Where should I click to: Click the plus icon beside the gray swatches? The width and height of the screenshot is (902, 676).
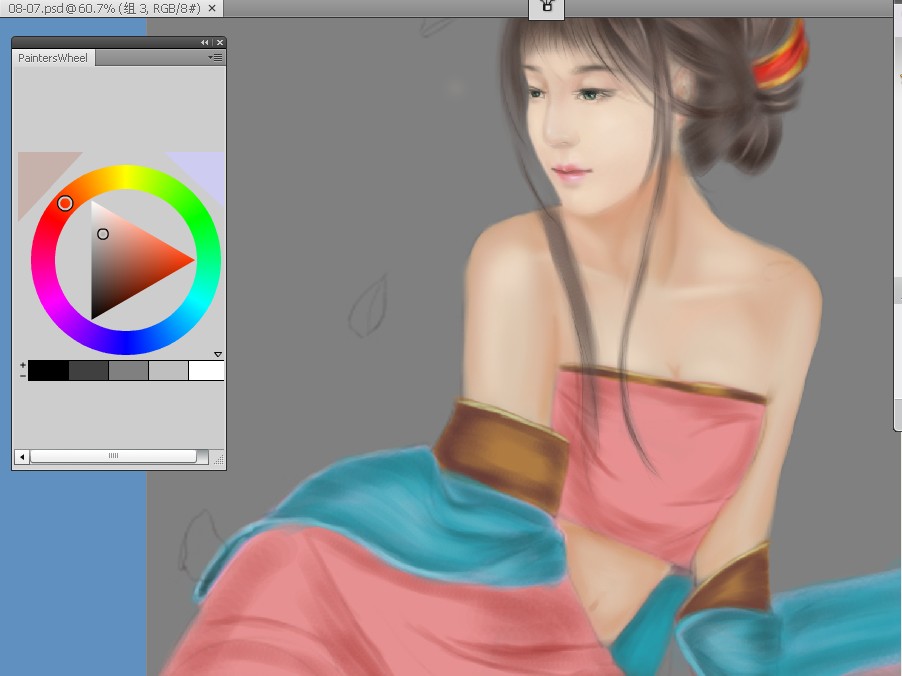tap(22, 365)
